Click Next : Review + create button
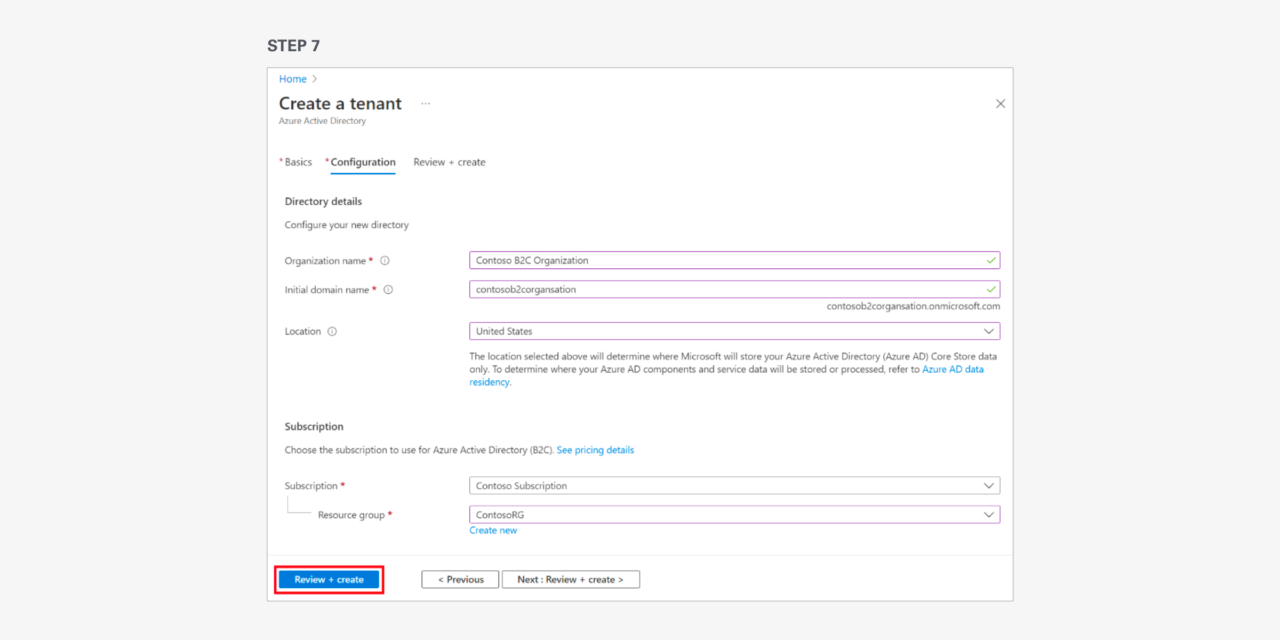Screen dimensions: 1280x640 pyautogui.click(x=571, y=580)
